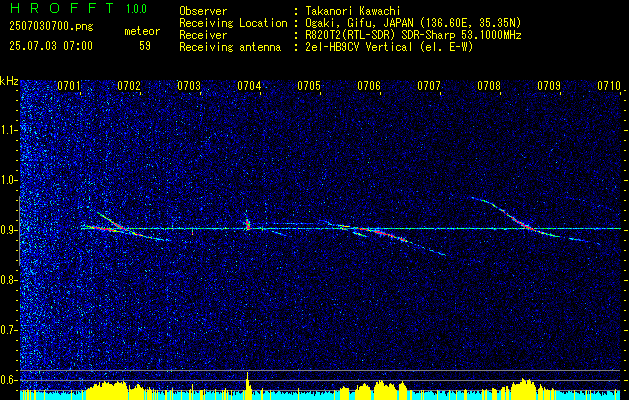Click the meteor count 59
This screenshot has height=400, width=629.
145,46
